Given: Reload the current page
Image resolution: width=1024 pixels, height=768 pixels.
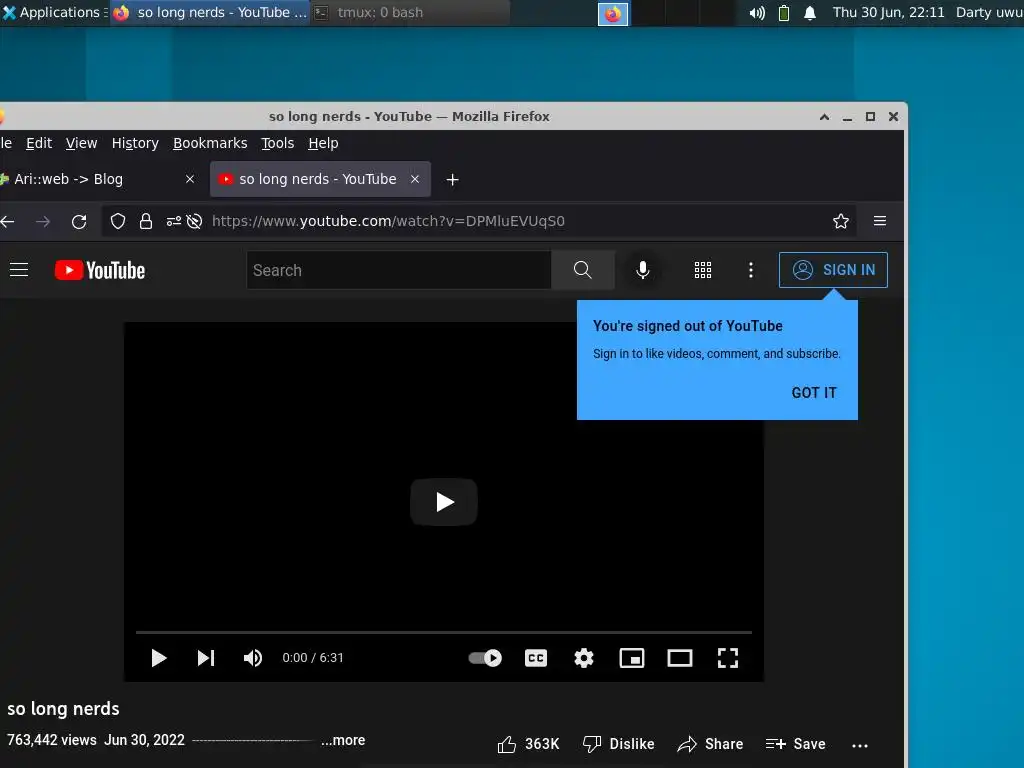Looking at the screenshot, I should (x=79, y=221).
